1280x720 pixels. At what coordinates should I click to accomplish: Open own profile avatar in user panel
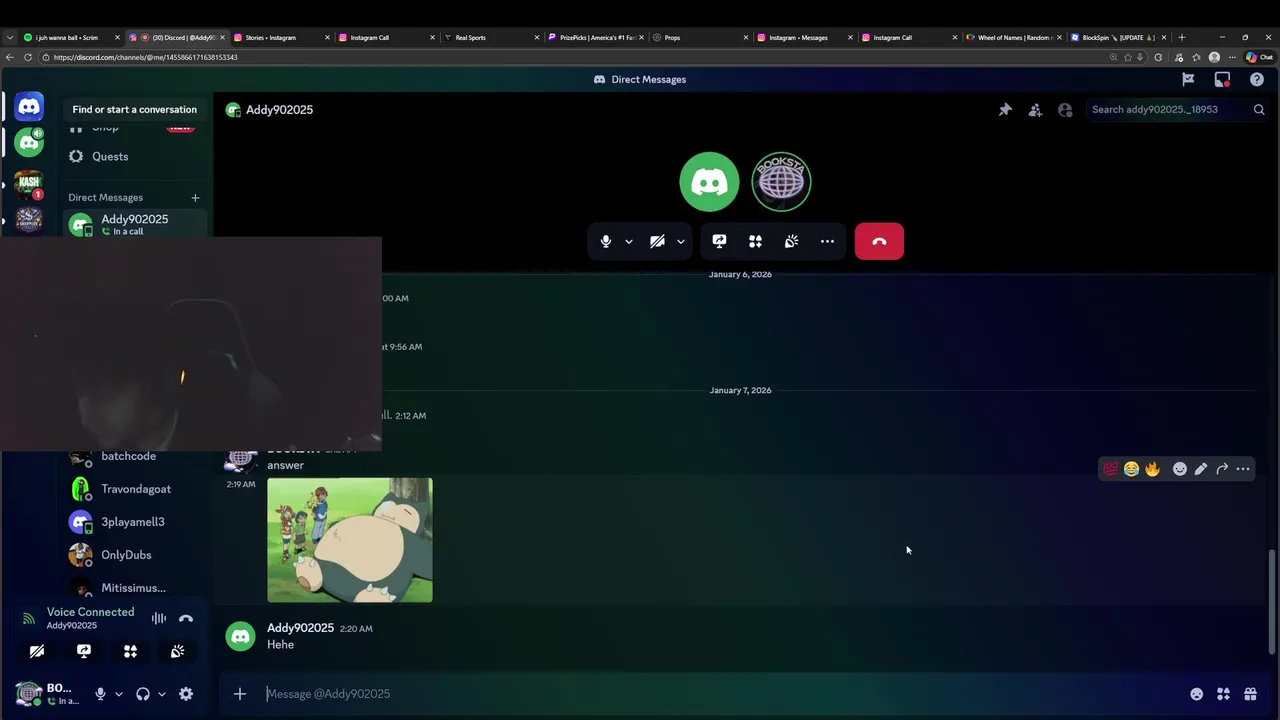[x=29, y=693]
